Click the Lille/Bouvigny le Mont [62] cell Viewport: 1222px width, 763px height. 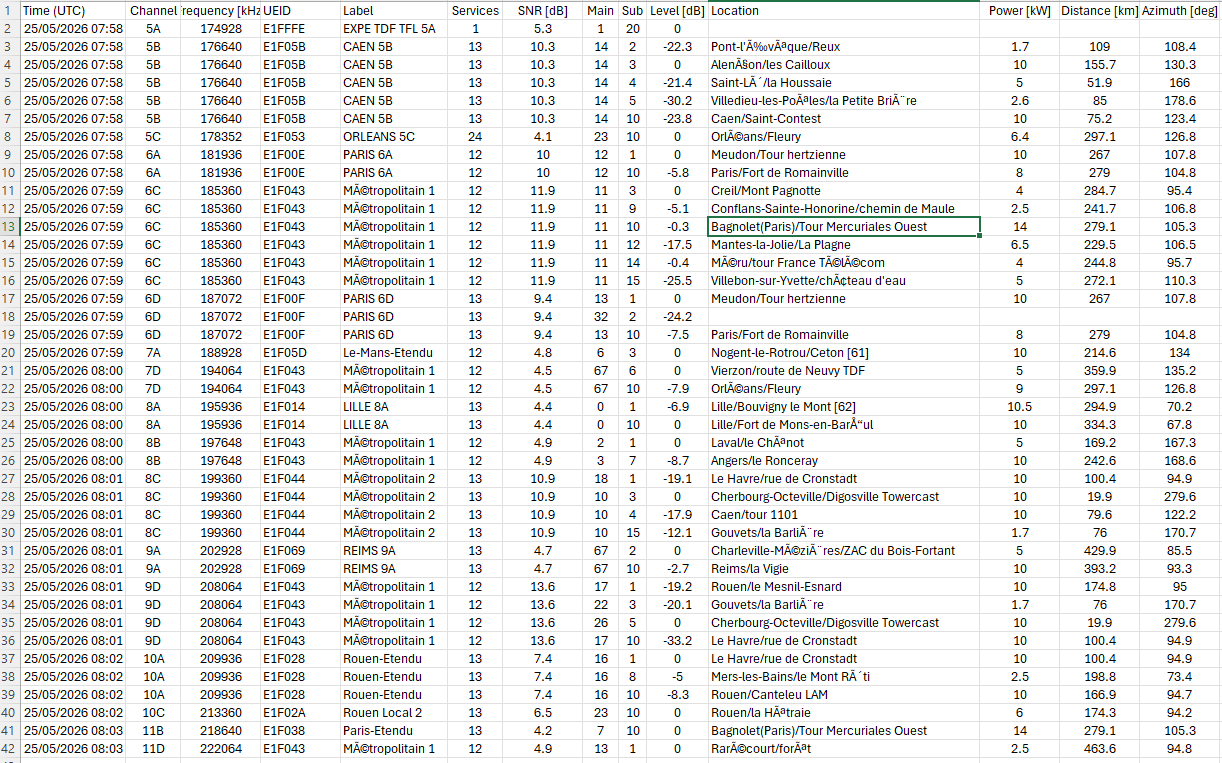pyautogui.click(x=844, y=407)
